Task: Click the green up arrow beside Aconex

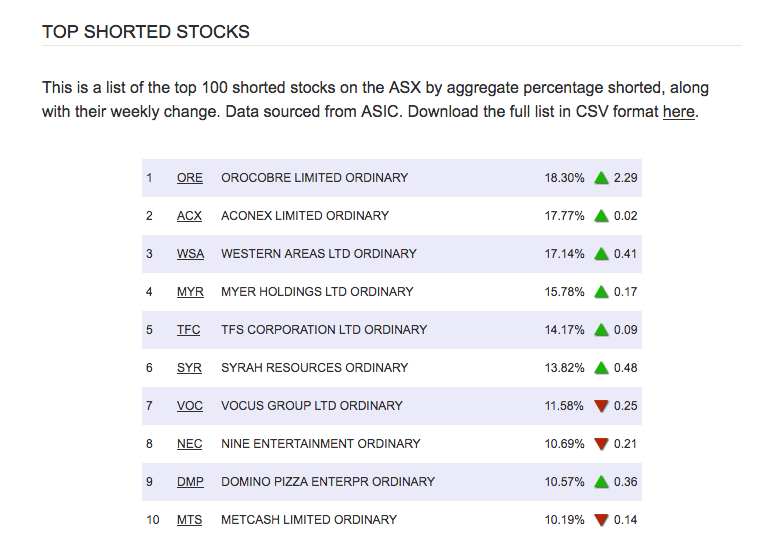Action: [601, 216]
